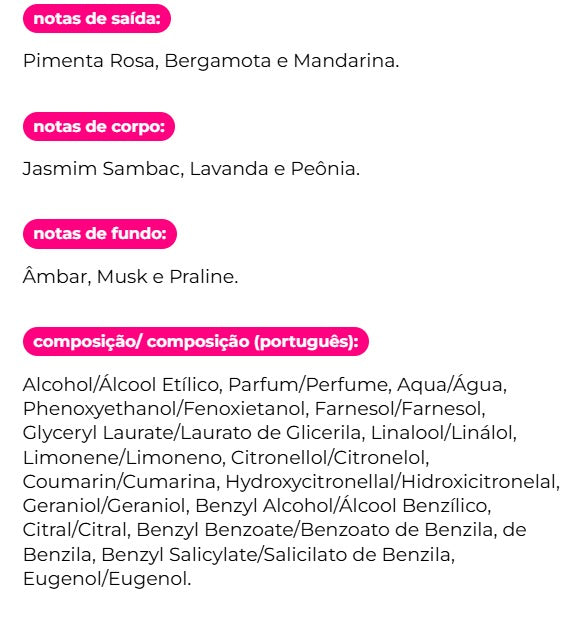Click 'Alcohol/Álcool Etílico' in composition
Viewport: 580px width, 618px height.
tap(120, 385)
